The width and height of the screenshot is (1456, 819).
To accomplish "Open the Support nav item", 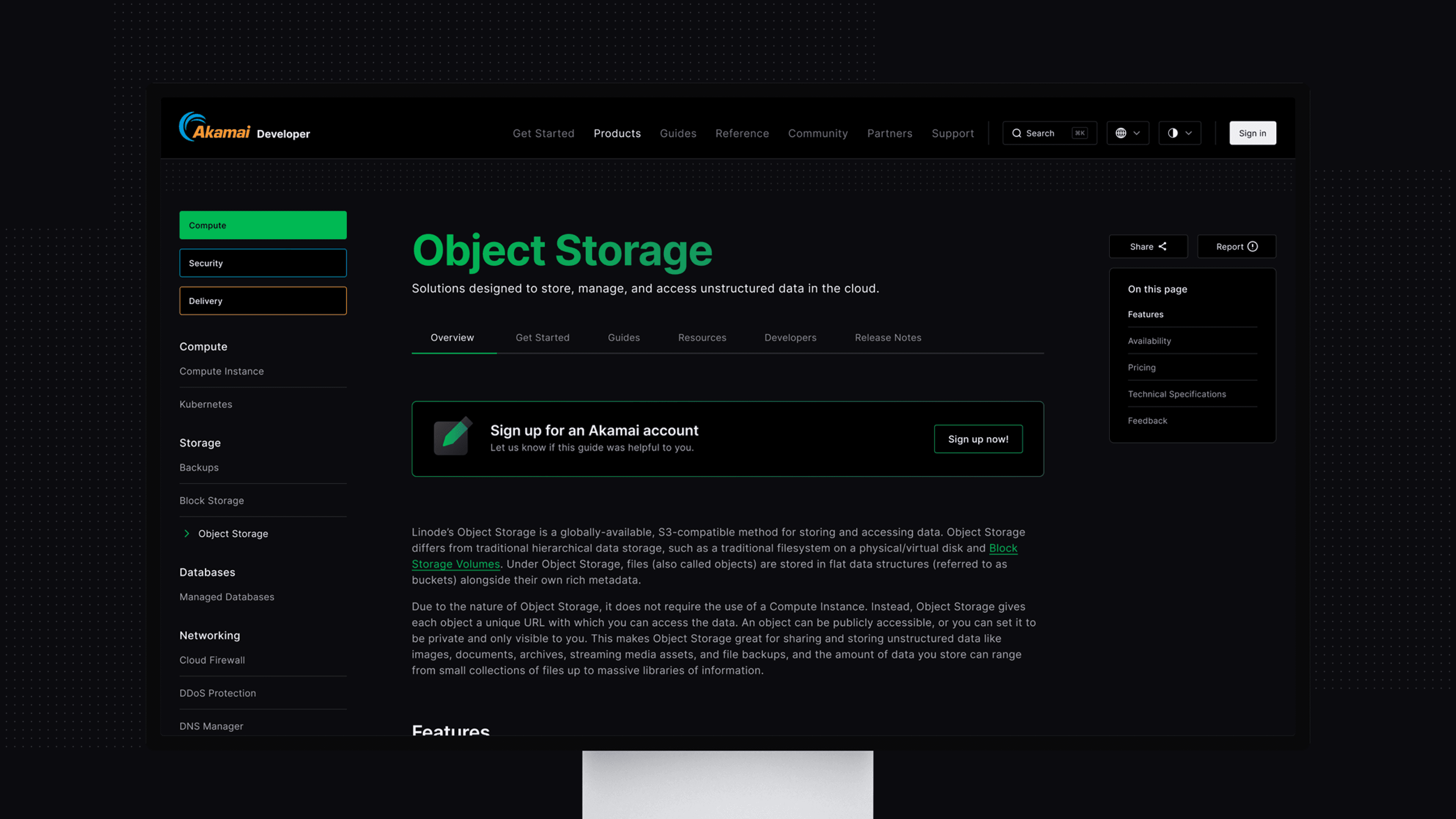I will click(952, 133).
